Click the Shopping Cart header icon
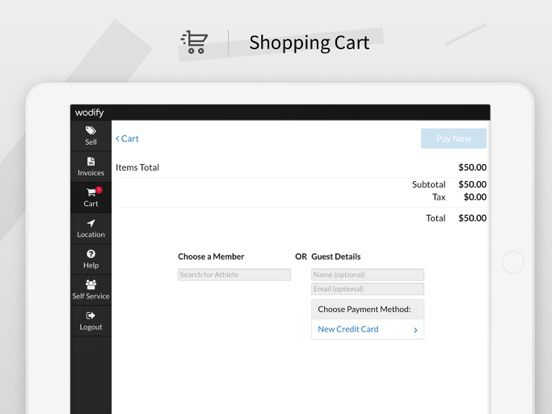Screen dimensions: 552x414 pos(194,42)
